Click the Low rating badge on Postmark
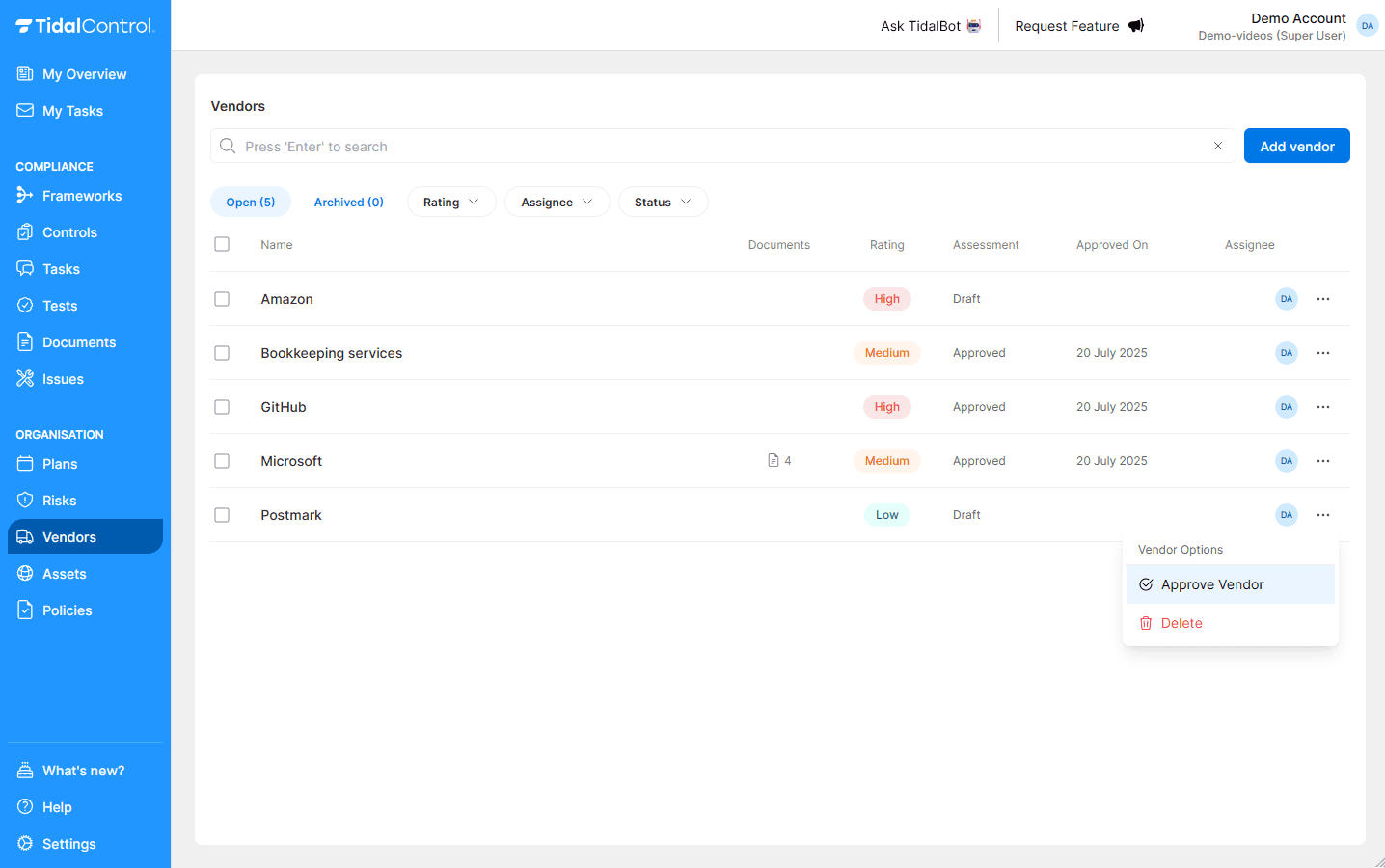This screenshot has width=1385, height=868. pyautogui.click(x=886, y=514)
